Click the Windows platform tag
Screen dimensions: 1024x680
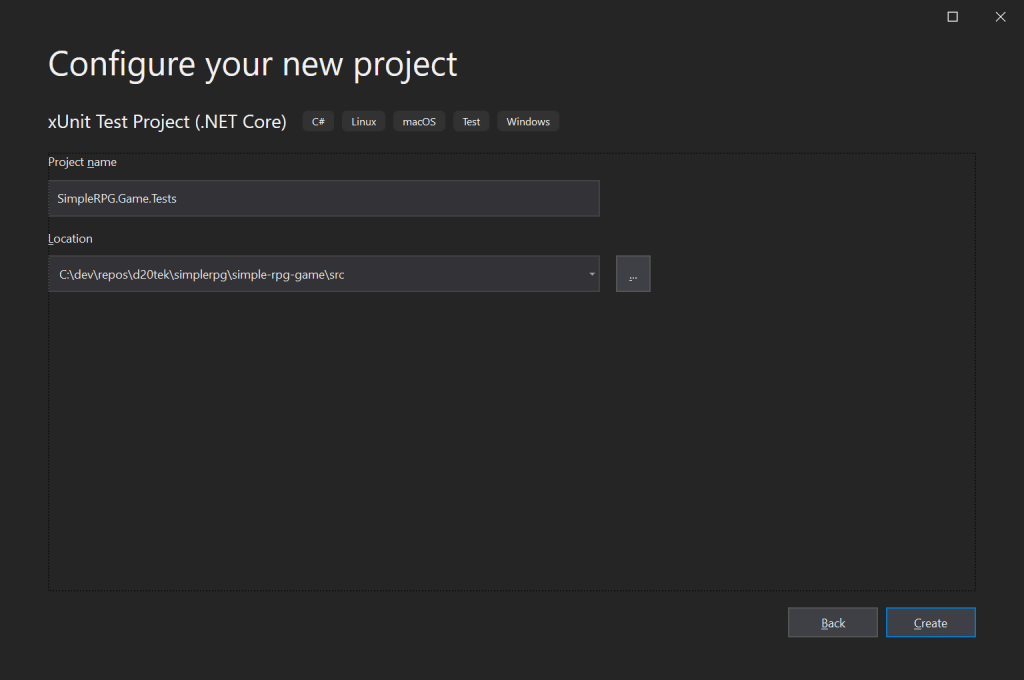point(528,122)
